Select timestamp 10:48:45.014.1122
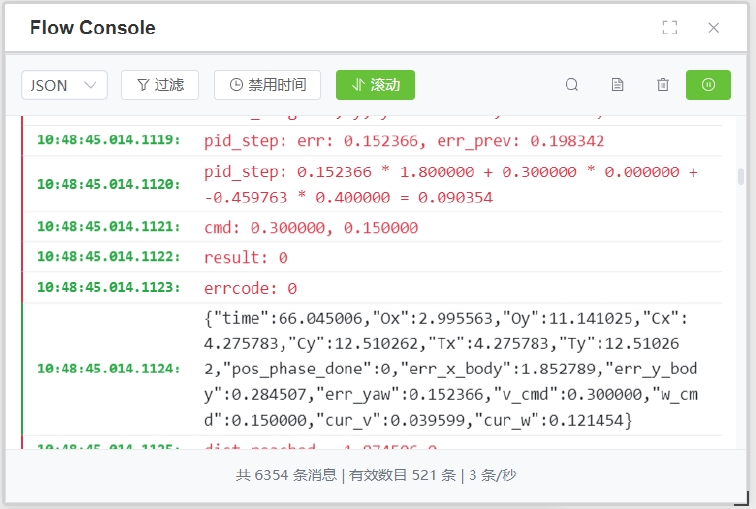The width and height of the screenshot is (756, 509). (108, 256)
